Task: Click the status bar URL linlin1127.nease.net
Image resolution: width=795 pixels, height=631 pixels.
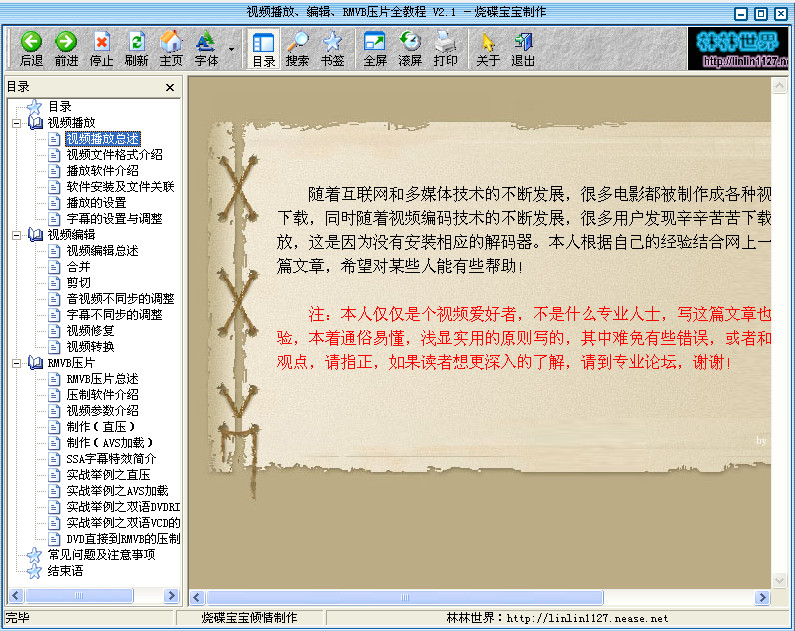Action: tap(587, 618)
